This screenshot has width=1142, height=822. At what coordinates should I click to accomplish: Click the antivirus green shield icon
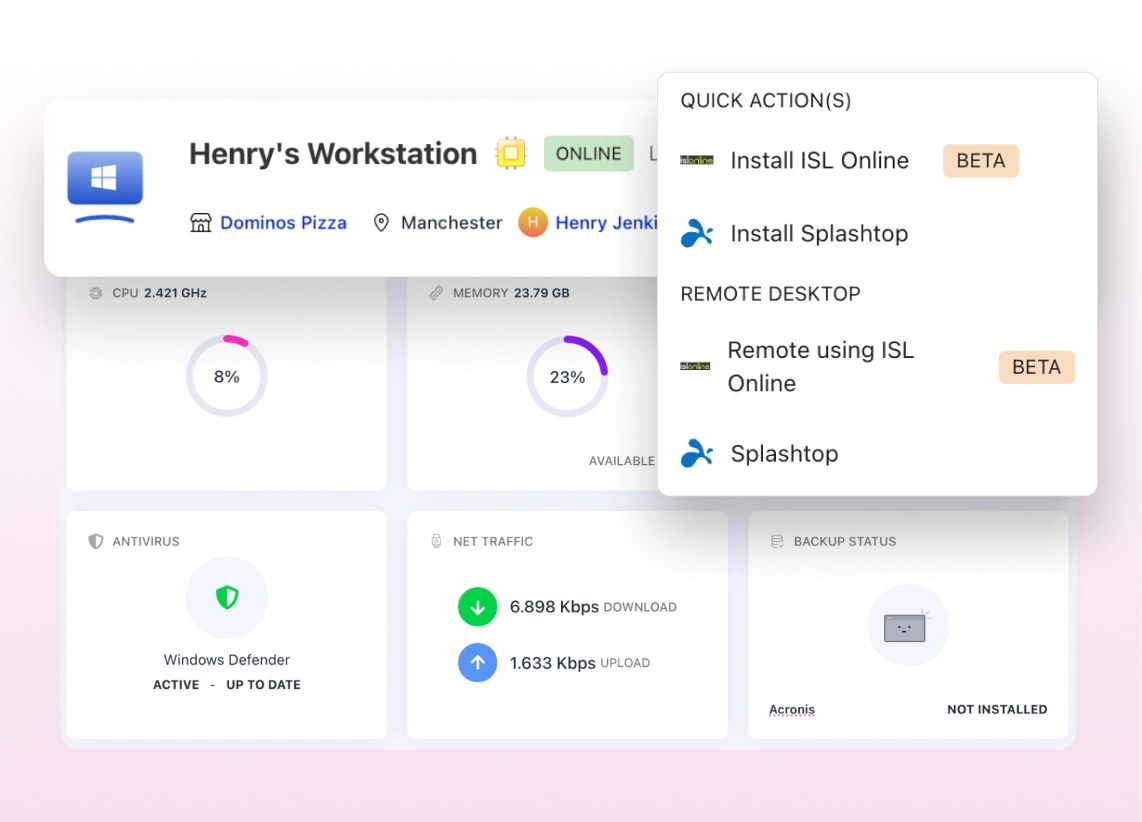click(x=227, y=598)
